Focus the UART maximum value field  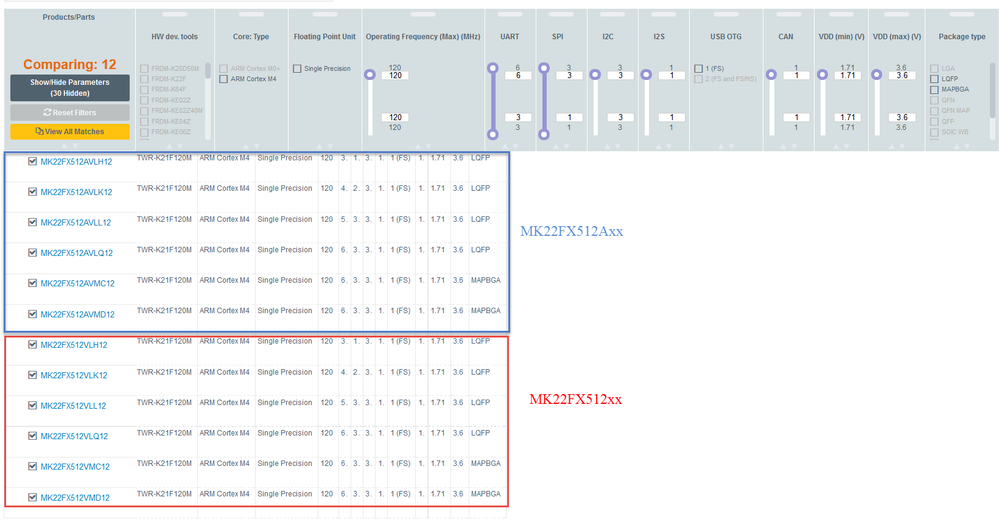coord(518,76)
